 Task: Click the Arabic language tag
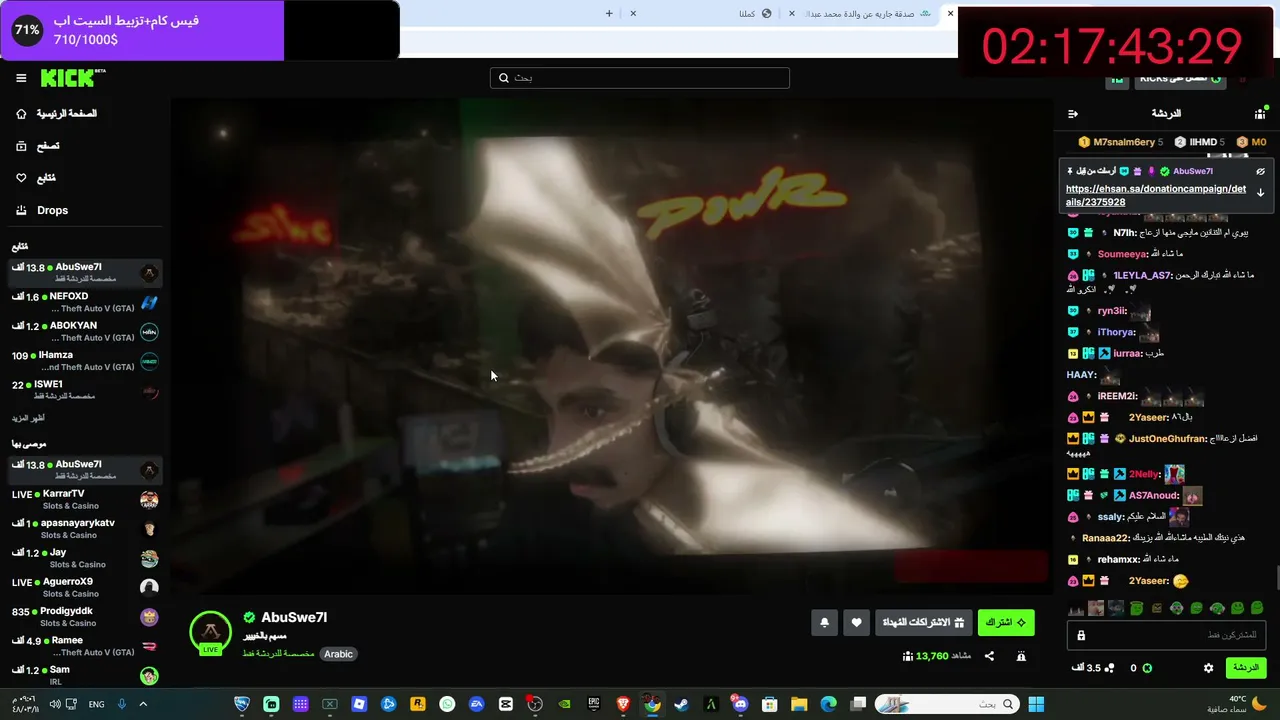(338, 654)
